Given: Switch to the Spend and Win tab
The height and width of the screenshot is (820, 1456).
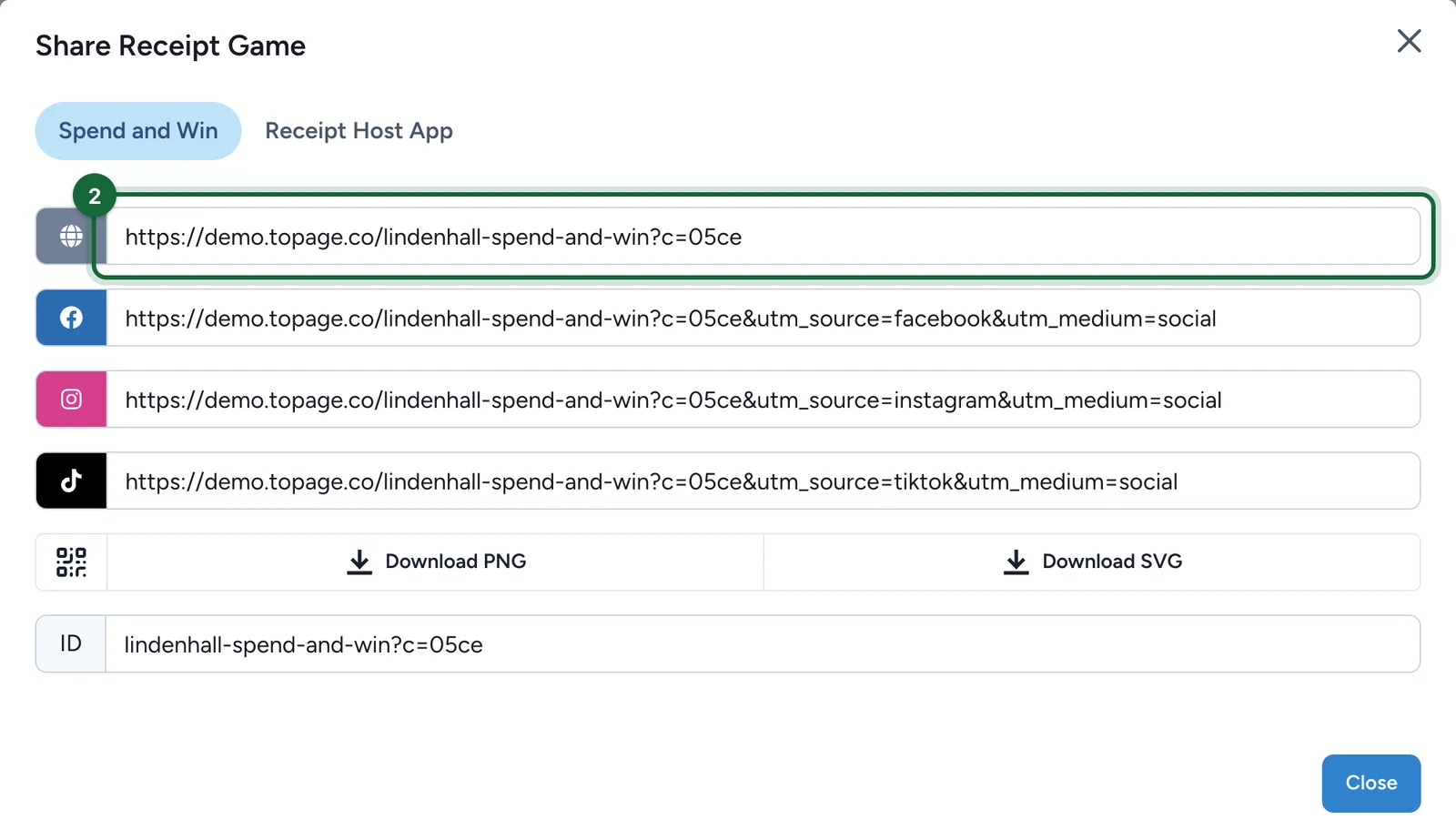Looking at the screenshot, I should [138, 131].
